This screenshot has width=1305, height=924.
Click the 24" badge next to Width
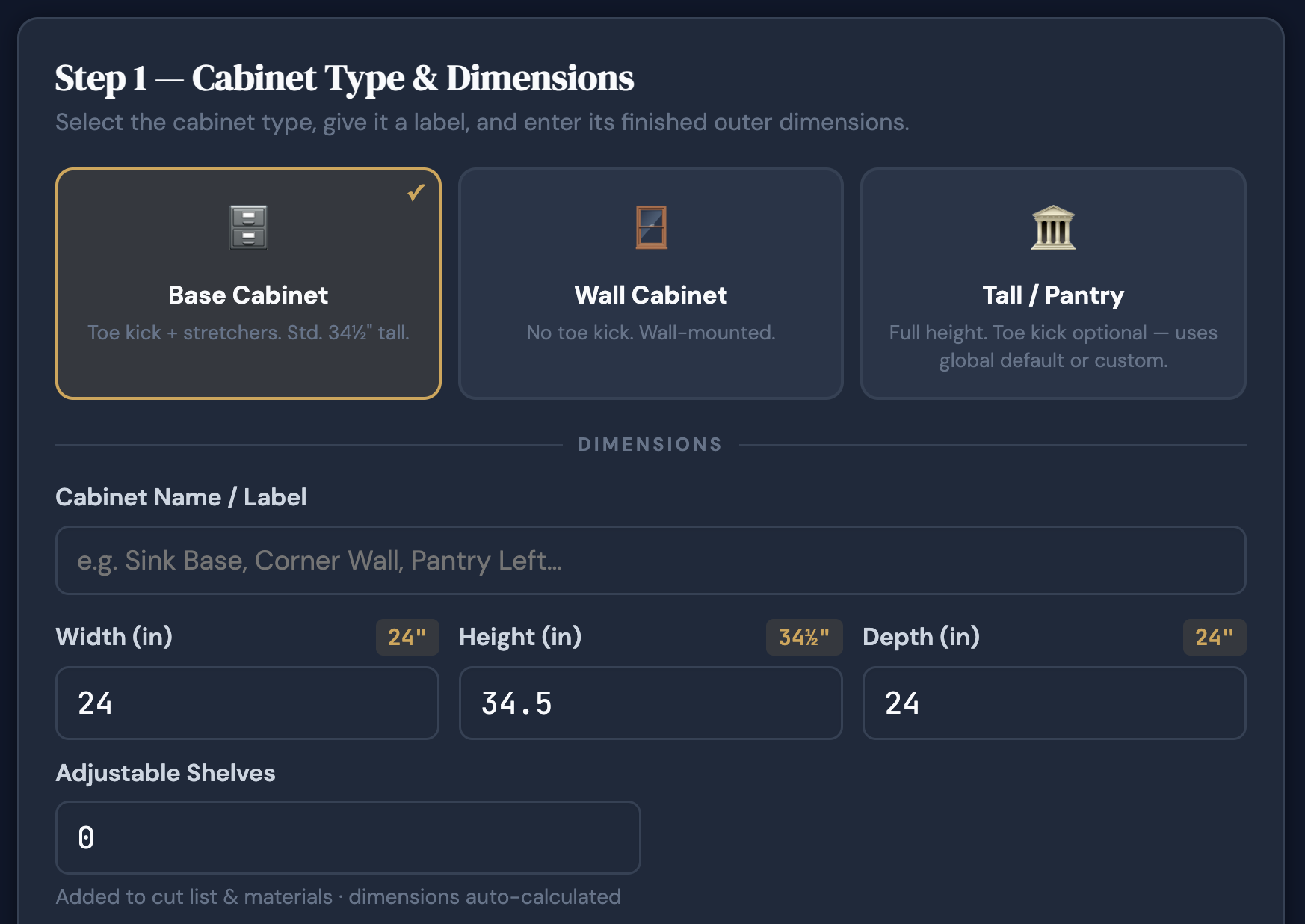[407, 637]
